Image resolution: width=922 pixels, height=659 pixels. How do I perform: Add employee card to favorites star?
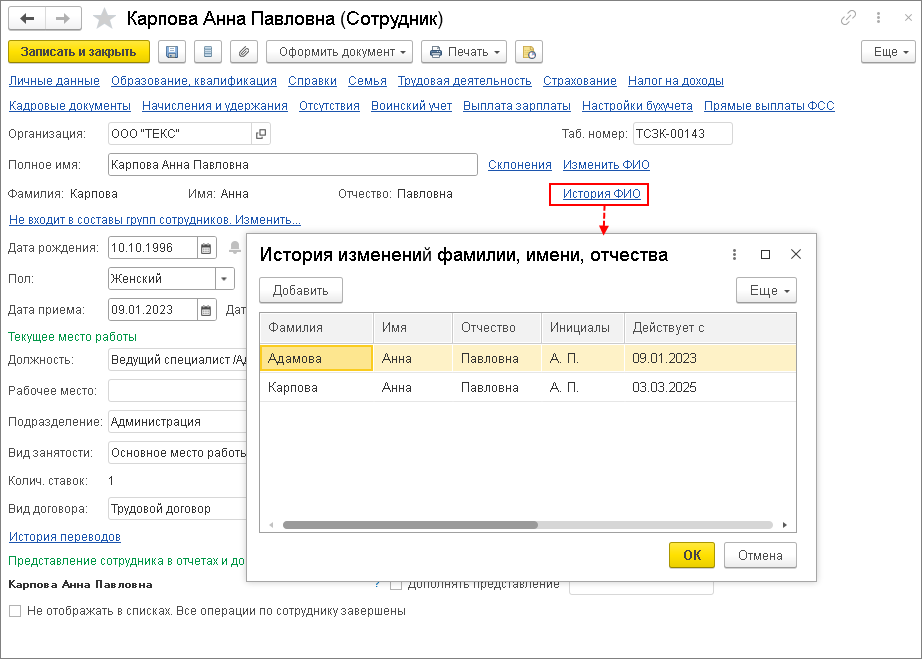coord(104,19)
